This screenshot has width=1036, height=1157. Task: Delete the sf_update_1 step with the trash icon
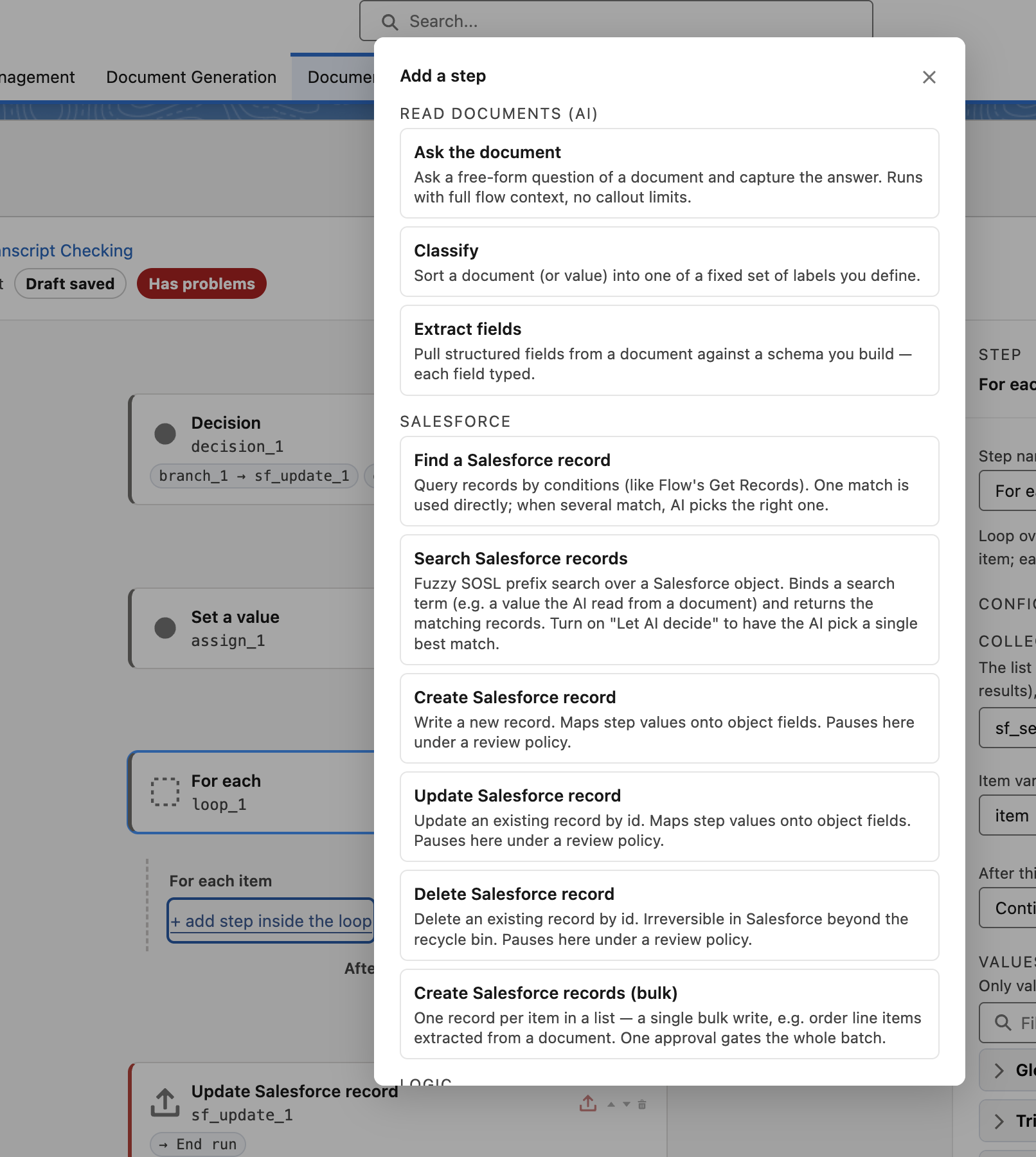(x=642, y=1104)
